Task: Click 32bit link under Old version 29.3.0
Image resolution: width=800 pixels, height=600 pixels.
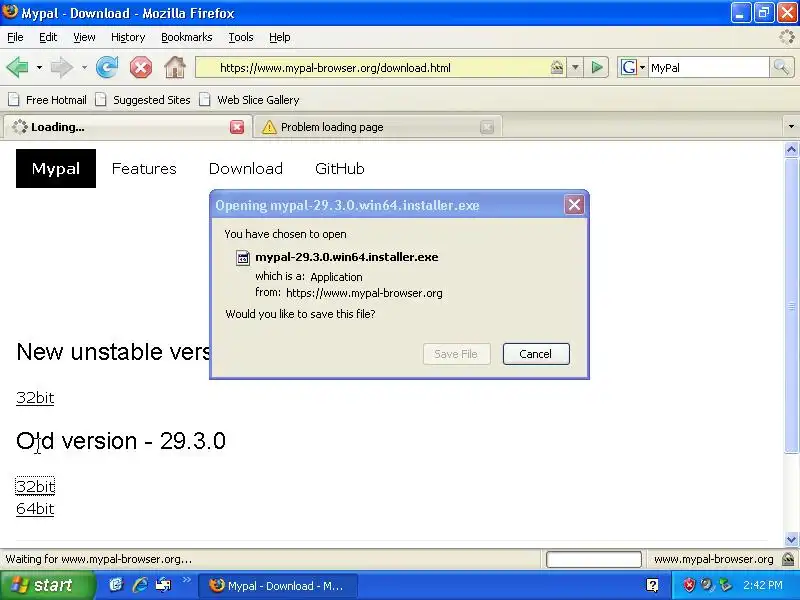Action: 35,486
